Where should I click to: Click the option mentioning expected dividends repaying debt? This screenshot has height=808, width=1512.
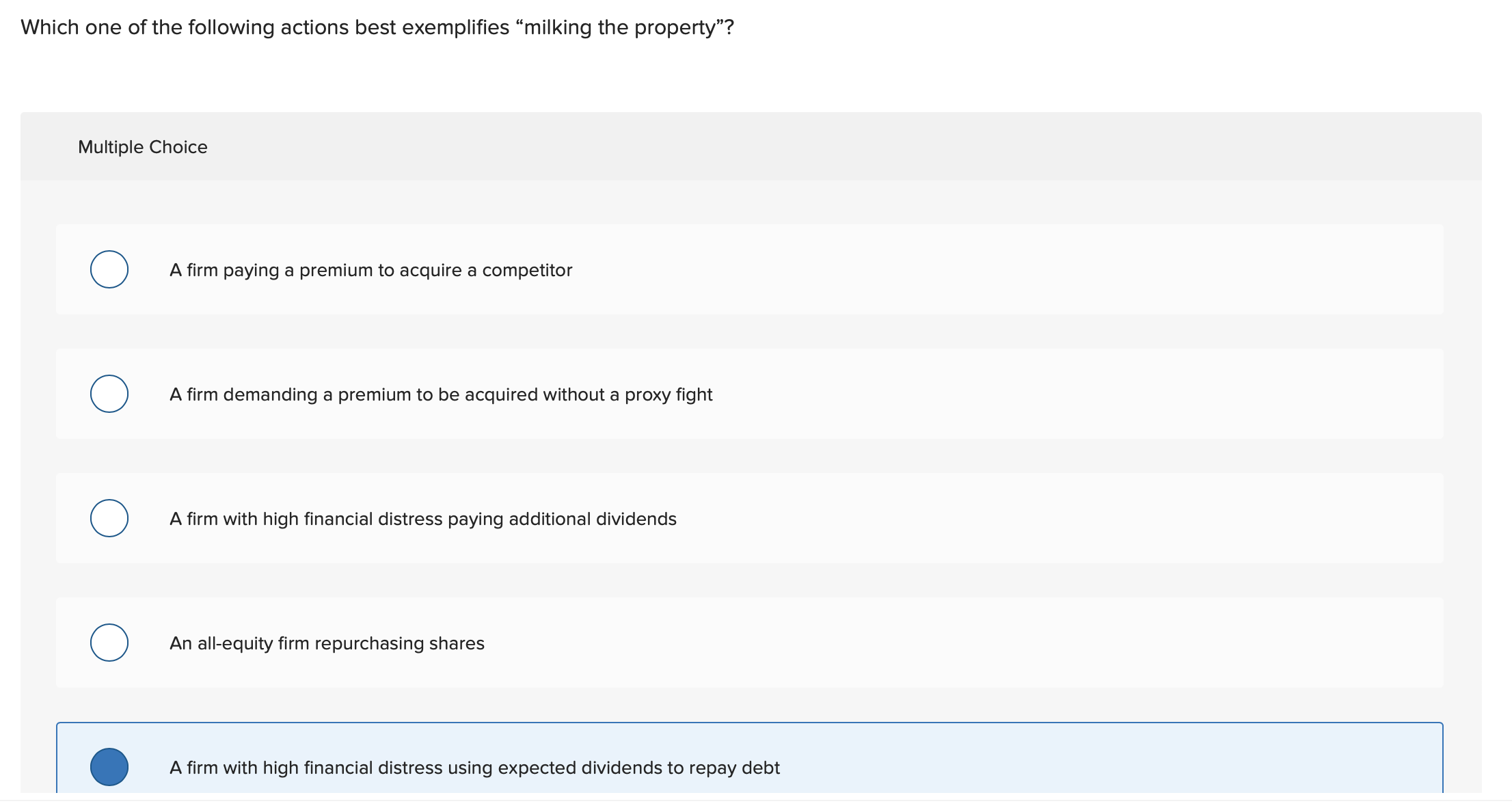point(475,767)
